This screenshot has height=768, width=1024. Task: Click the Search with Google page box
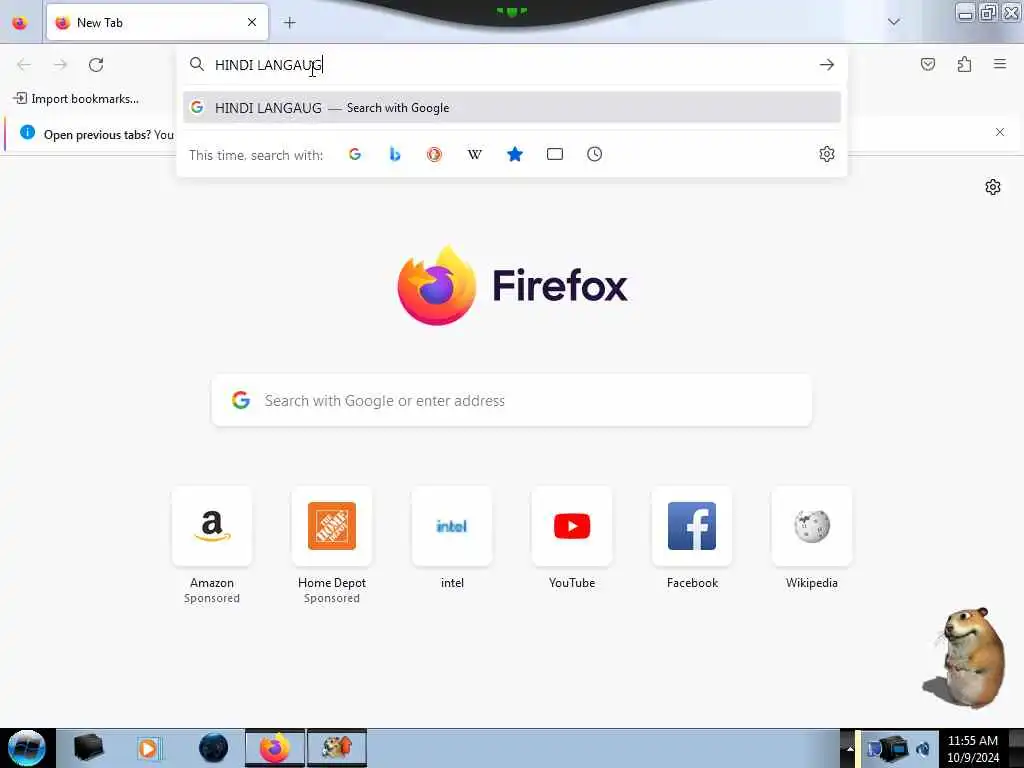(x=512, y=400)
